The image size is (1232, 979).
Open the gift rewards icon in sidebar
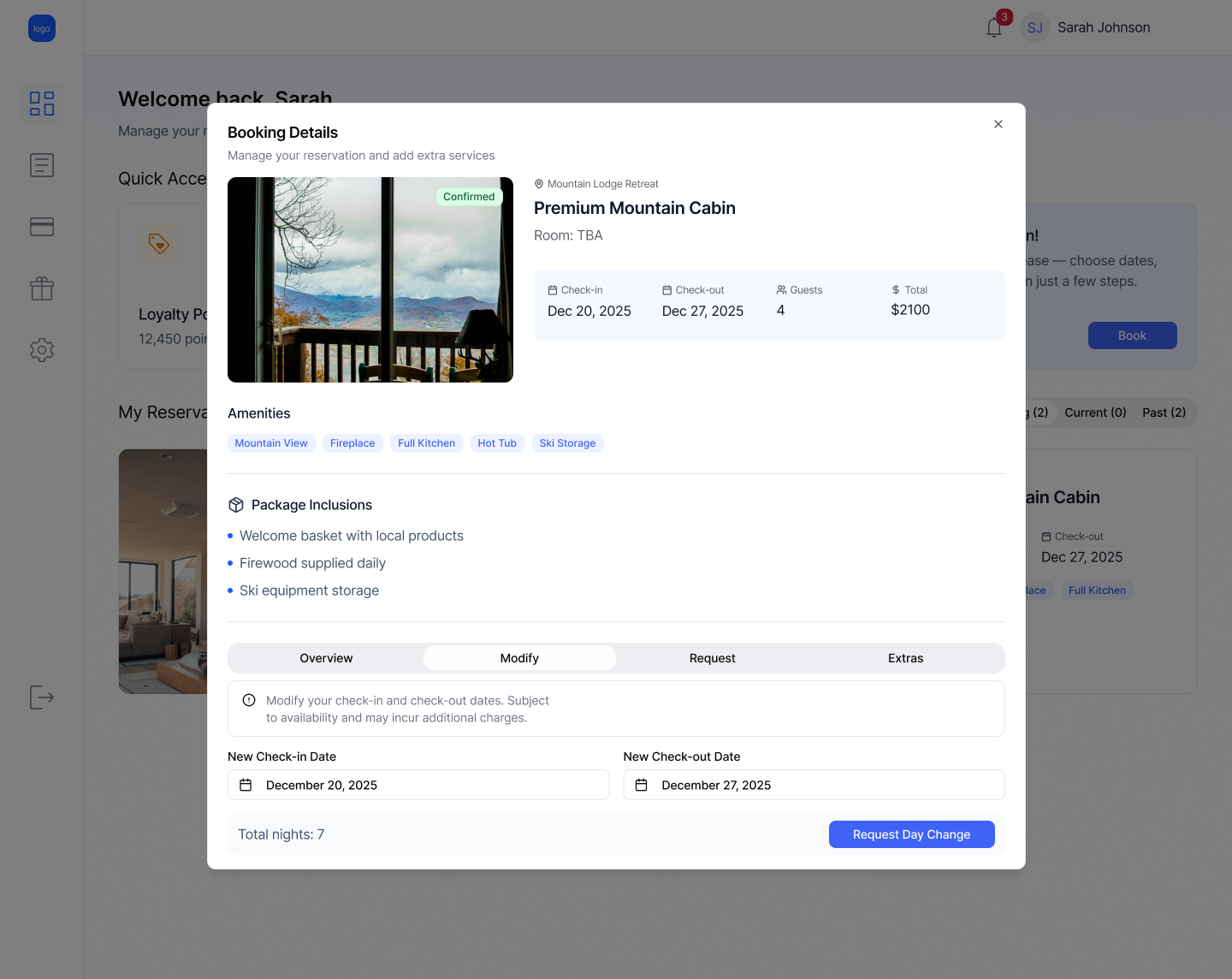pyautogui.click(x=42, y=288)
